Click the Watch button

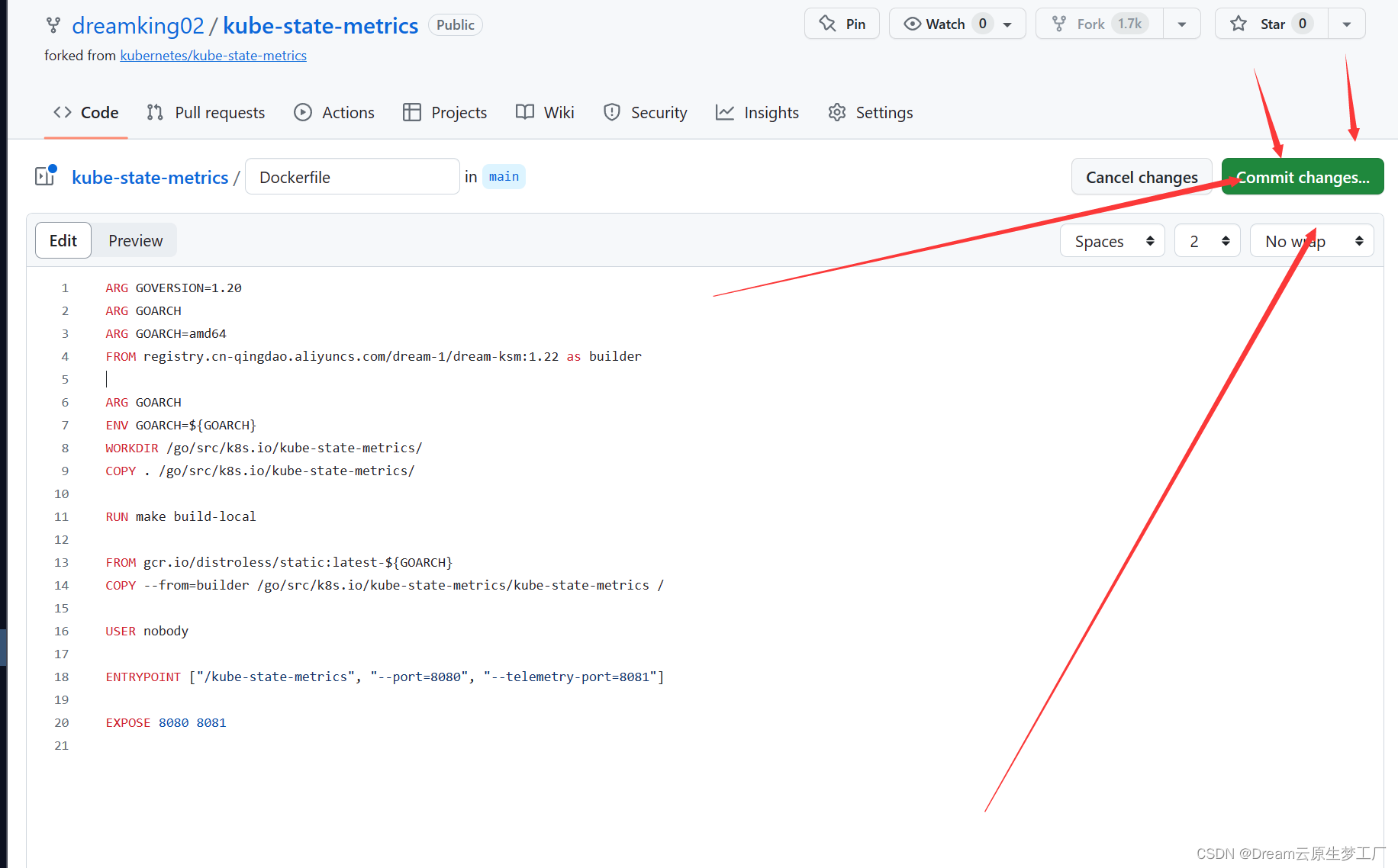pos(957,24)
